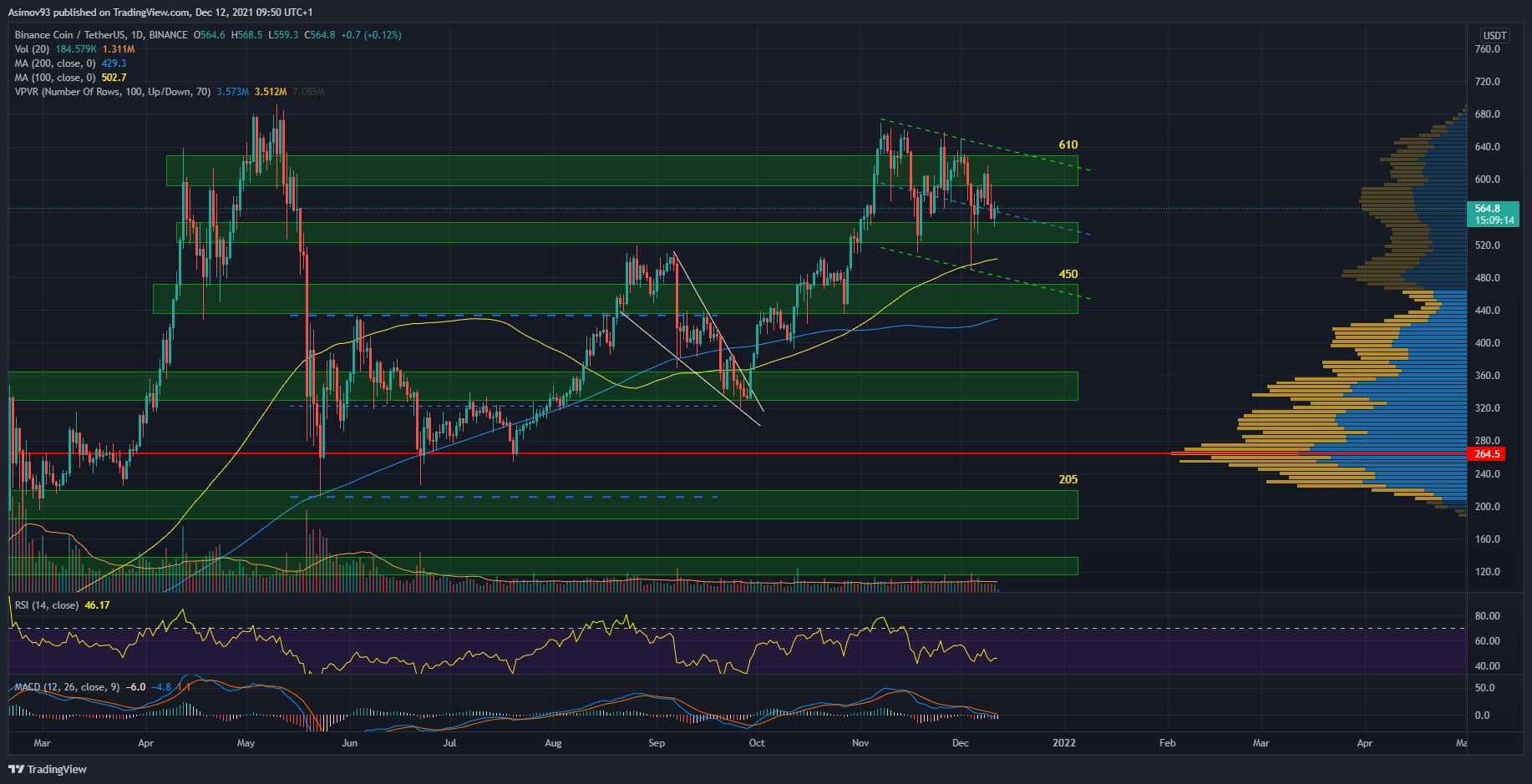Click the Oct label on the time axis

(x=757, y=743)
